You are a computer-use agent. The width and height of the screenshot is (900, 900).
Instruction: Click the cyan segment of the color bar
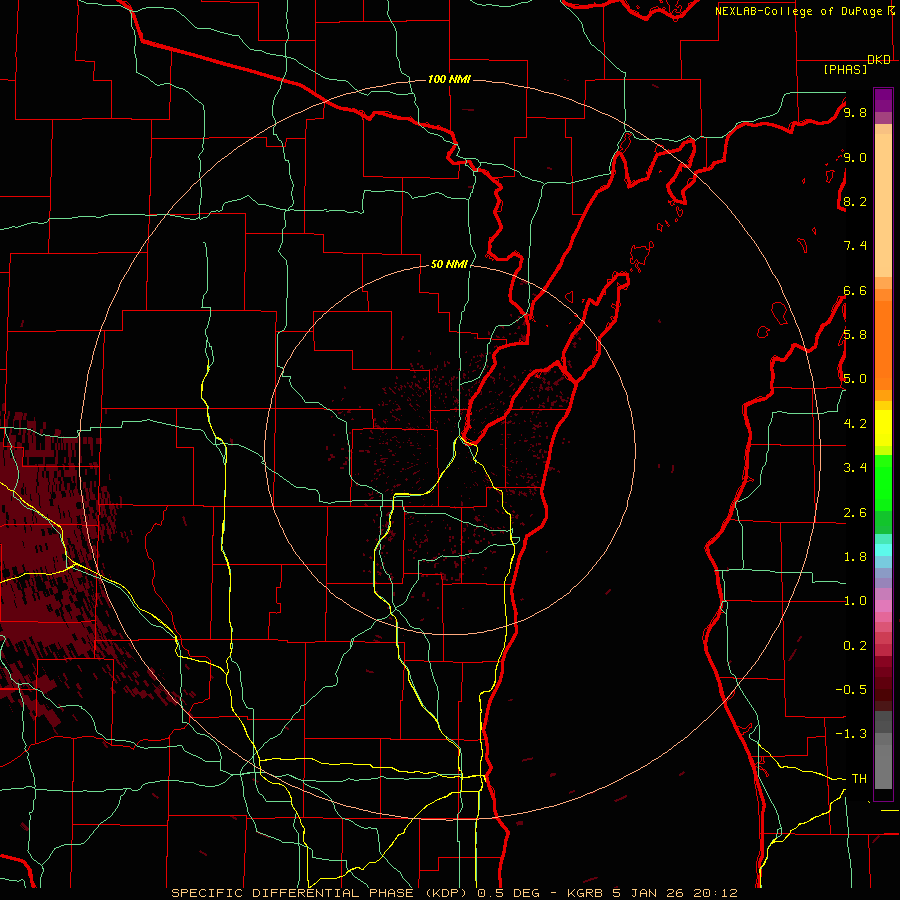pyautogui.click(x=883, y=549)
